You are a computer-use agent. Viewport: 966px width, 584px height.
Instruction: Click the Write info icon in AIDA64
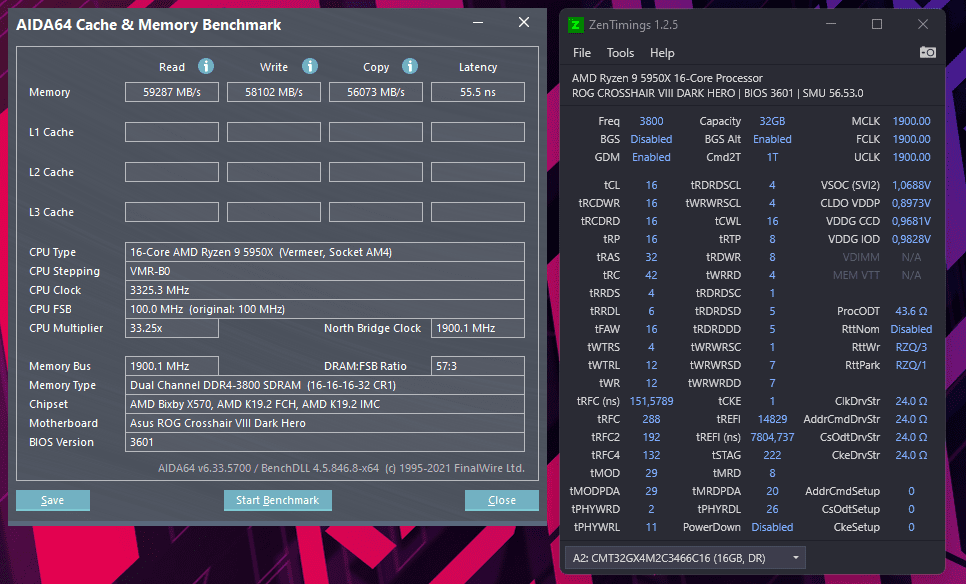click(310, 66)
